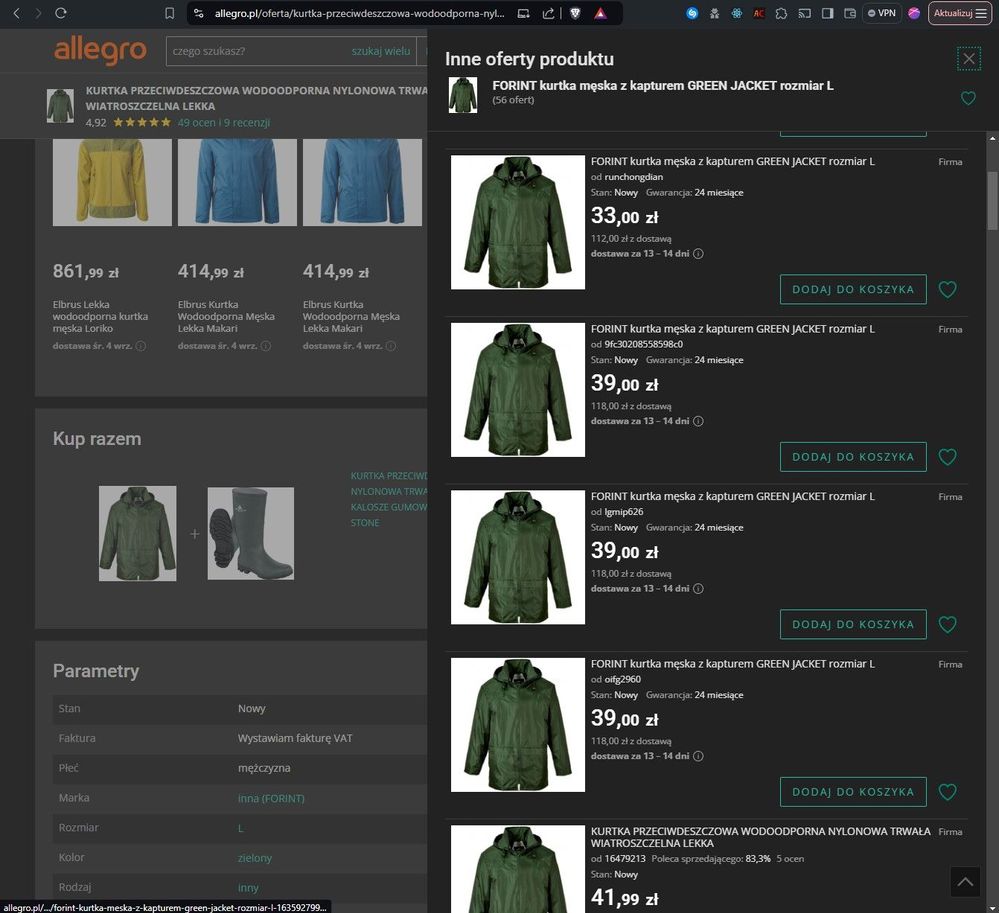Image resolution: width=999 pixels, height=913 pixels.
Task: Favorite the product with the header heart icon
Action: 968,98
